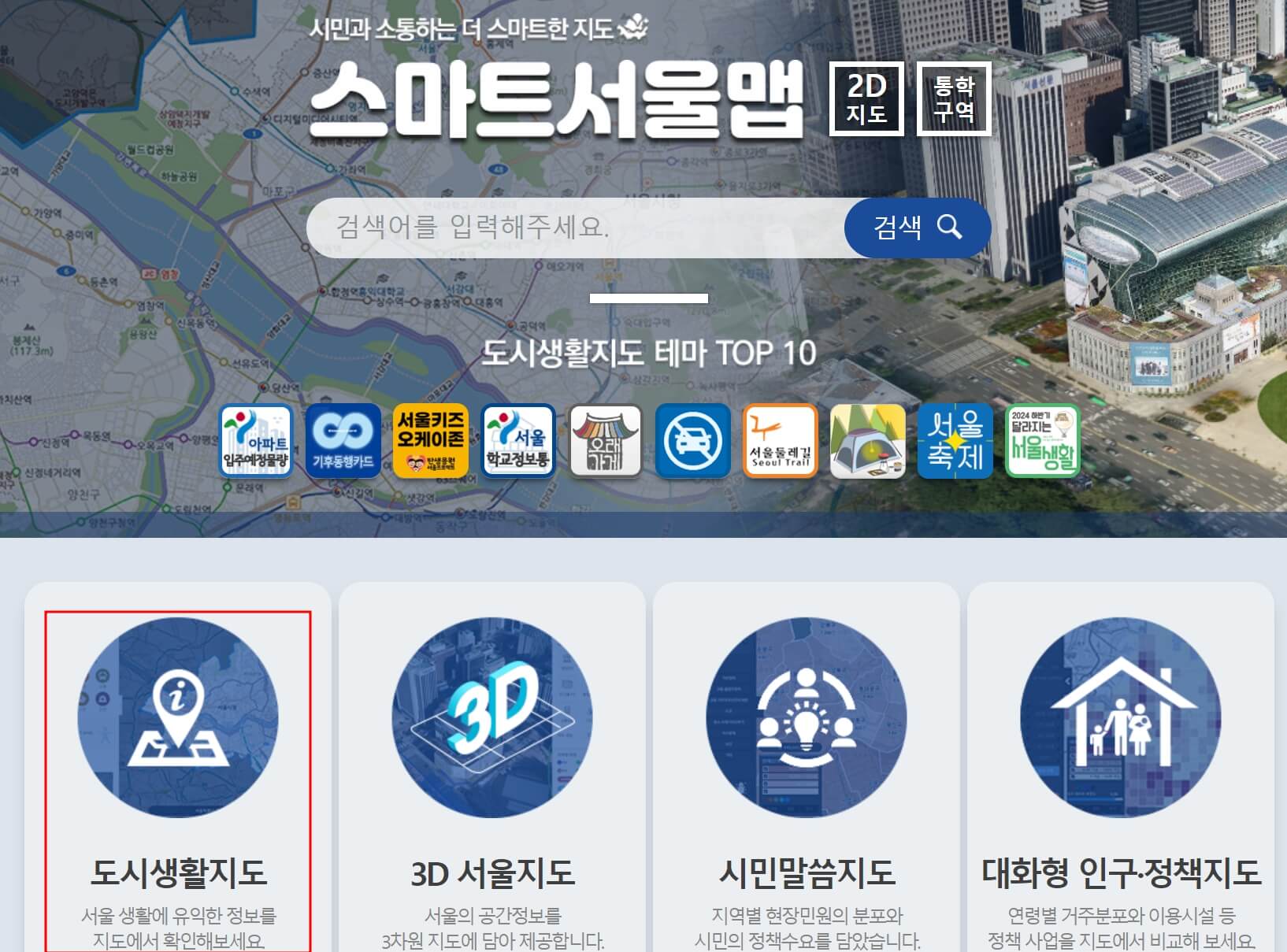Click the 3D 서울지도 round icon

492,717
